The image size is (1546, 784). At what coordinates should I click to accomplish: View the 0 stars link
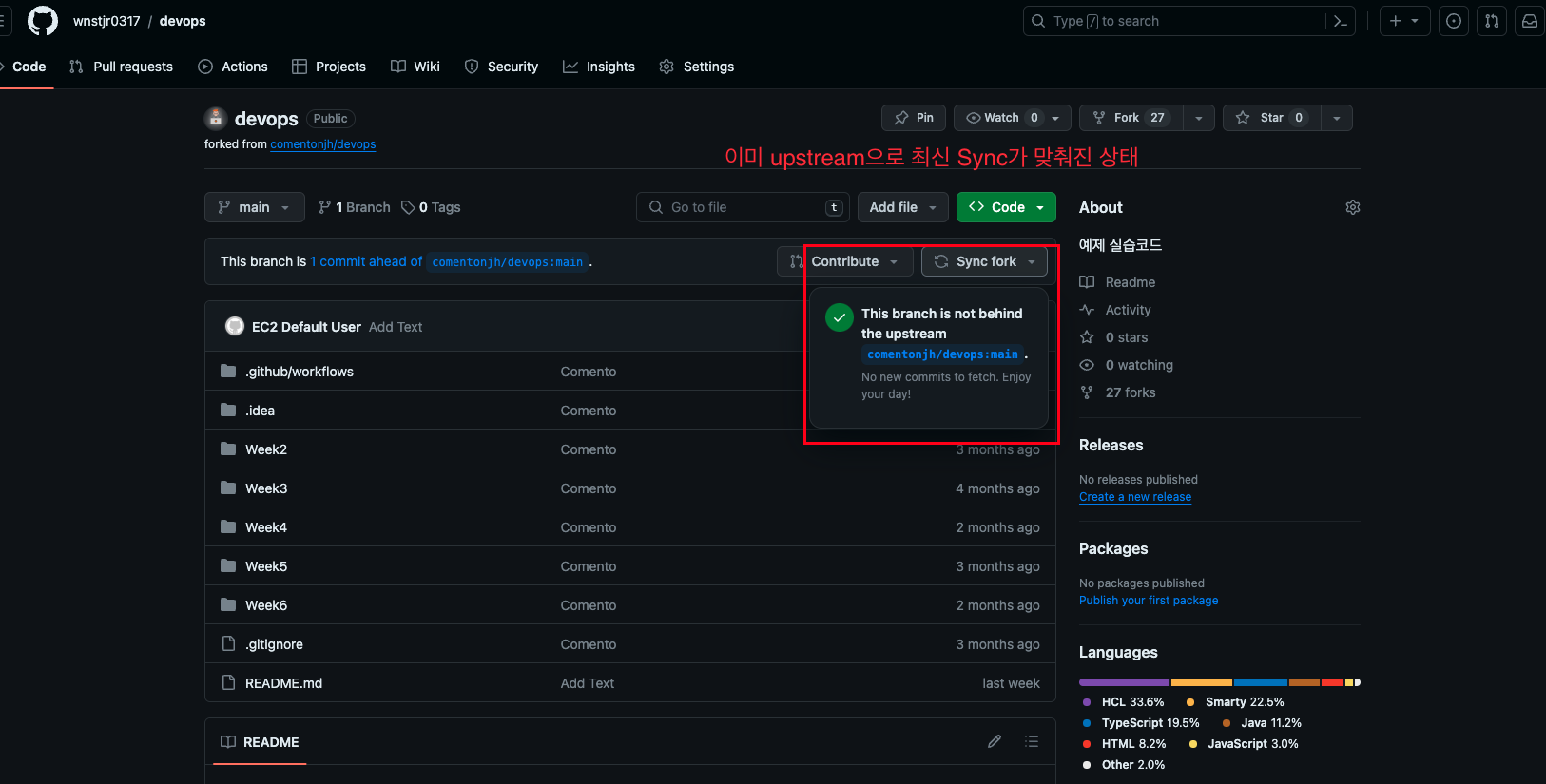tap(1114, 337)
